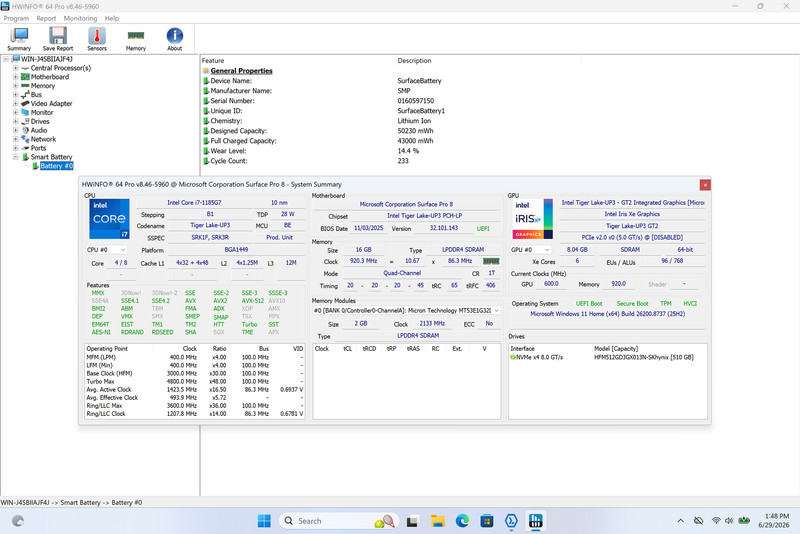Click the Windows 11 Home build text
Viewport: 800px width, 534px height.
pos(608,314)
